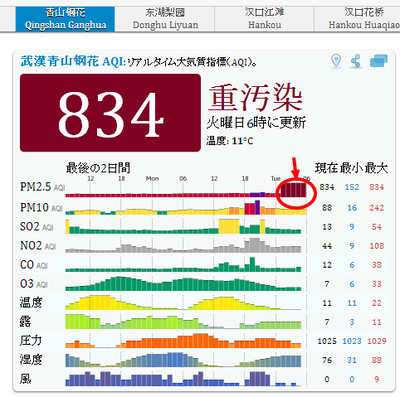
Task: Open the map location pin icon
Action: click(336, 61)
